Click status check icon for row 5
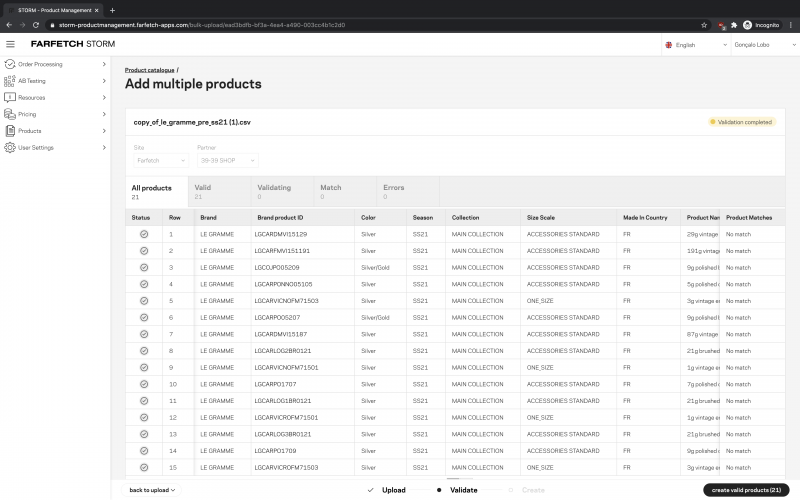Viewport: 800px width, 500px height. [144, 301]
